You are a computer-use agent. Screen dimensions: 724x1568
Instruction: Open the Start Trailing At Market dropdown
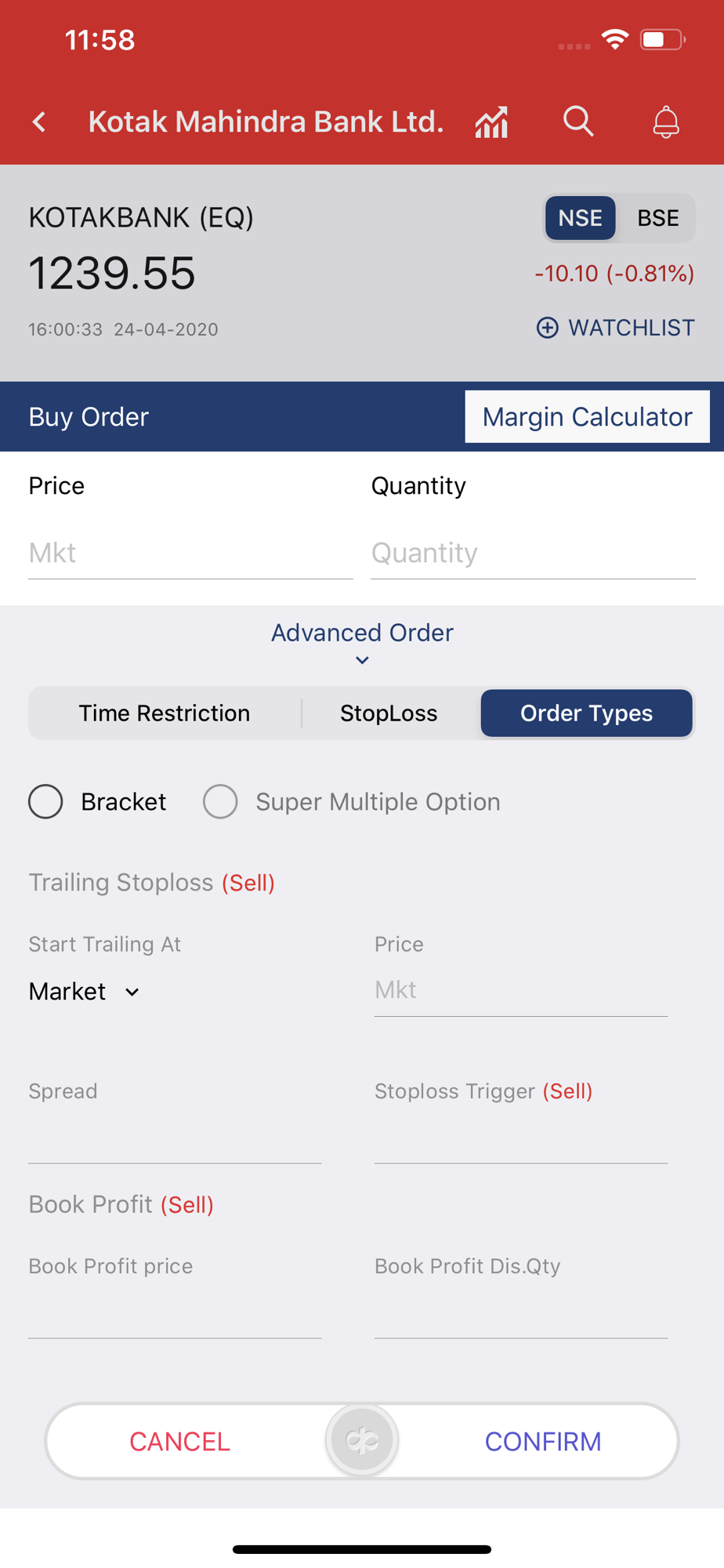tap(85, 992)
